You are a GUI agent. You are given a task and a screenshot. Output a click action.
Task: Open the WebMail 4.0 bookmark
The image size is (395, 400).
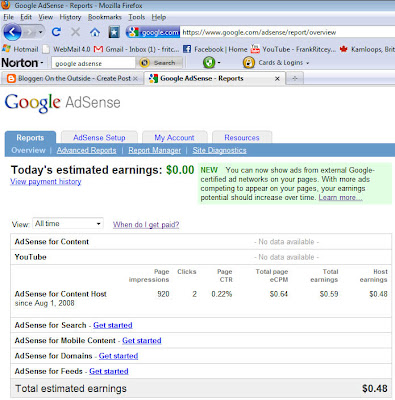pyautogui.click(x=67, y=49)
